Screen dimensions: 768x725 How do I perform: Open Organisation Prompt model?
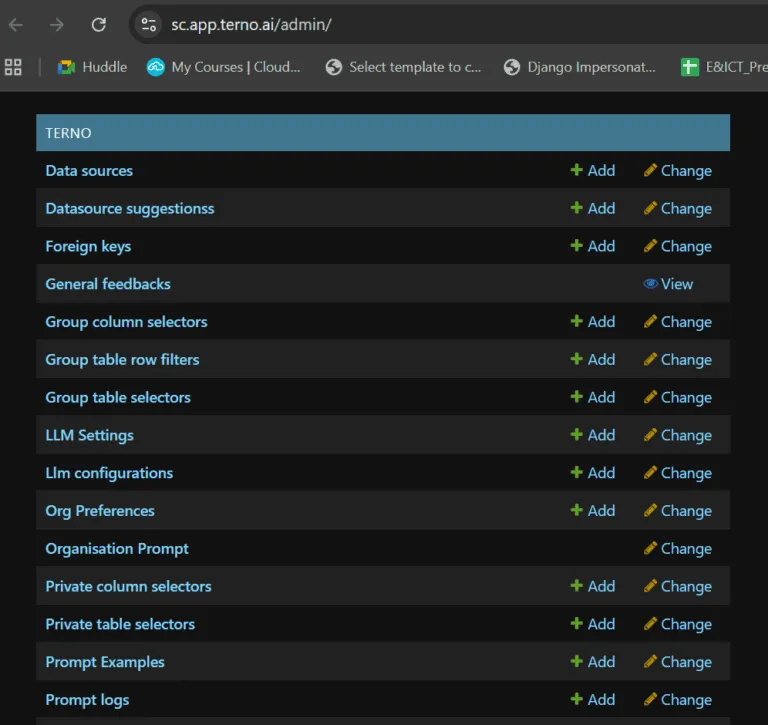pyautogui.click(x=117, y=549)
